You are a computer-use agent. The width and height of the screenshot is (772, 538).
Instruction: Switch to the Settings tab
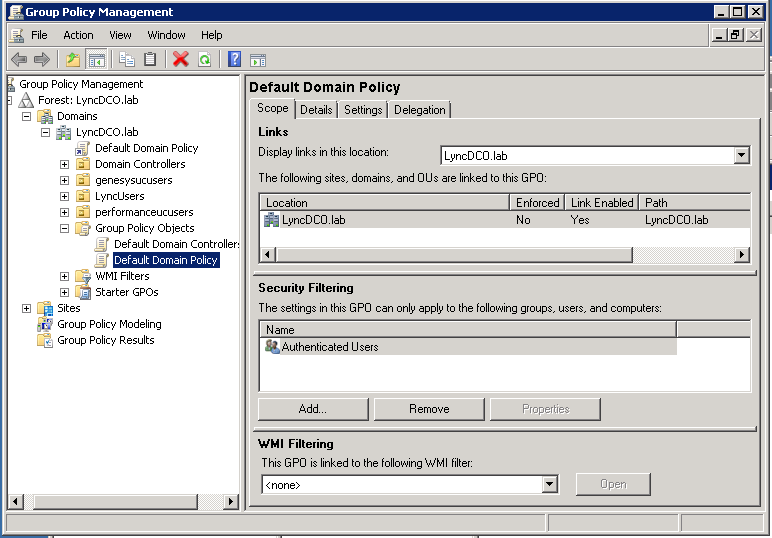[363, 110]
